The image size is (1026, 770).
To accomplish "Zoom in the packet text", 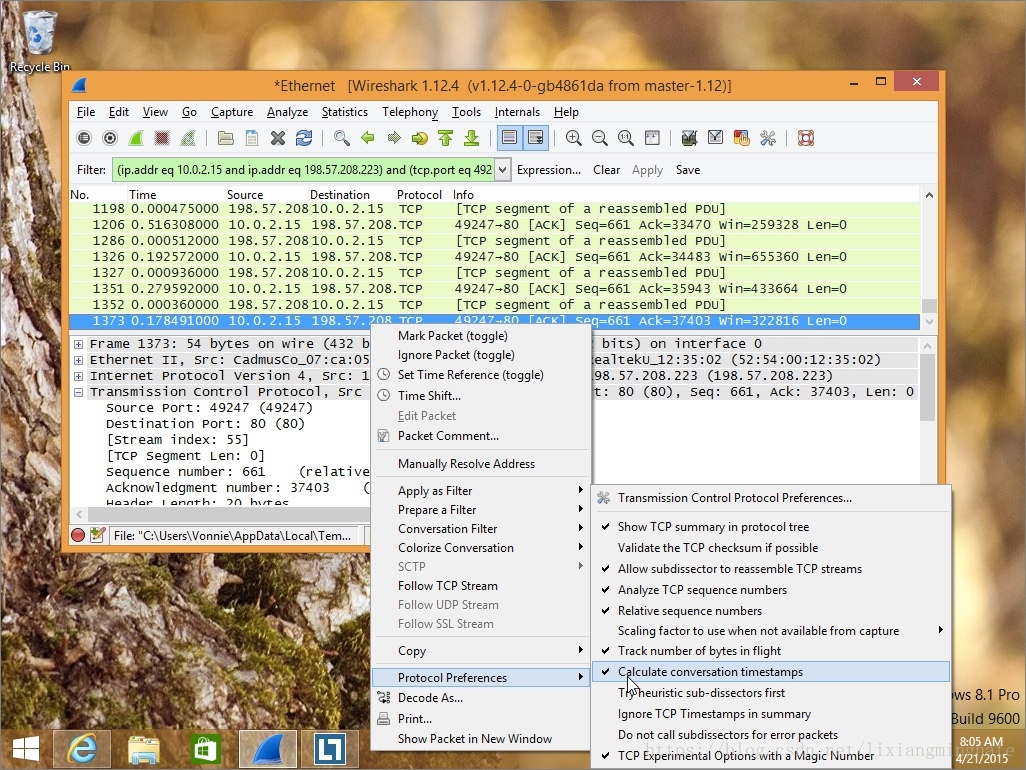I will pyautogui.click(x=574, y=138).
